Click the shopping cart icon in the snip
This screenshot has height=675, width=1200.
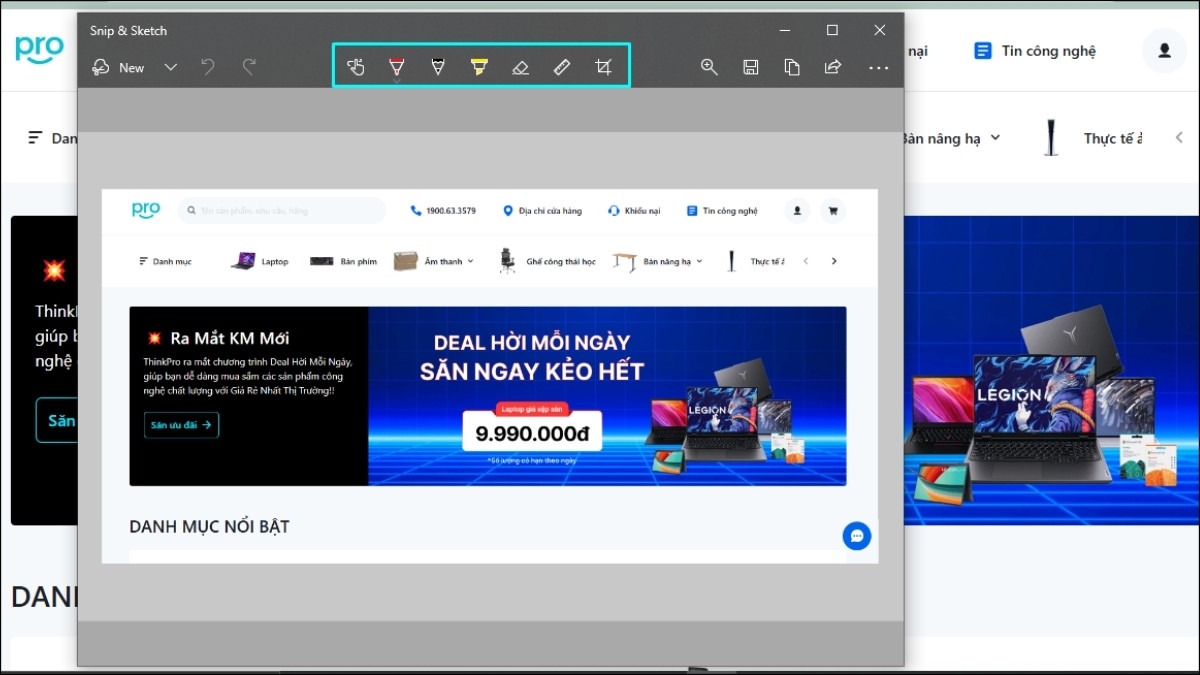click(832, 210)
